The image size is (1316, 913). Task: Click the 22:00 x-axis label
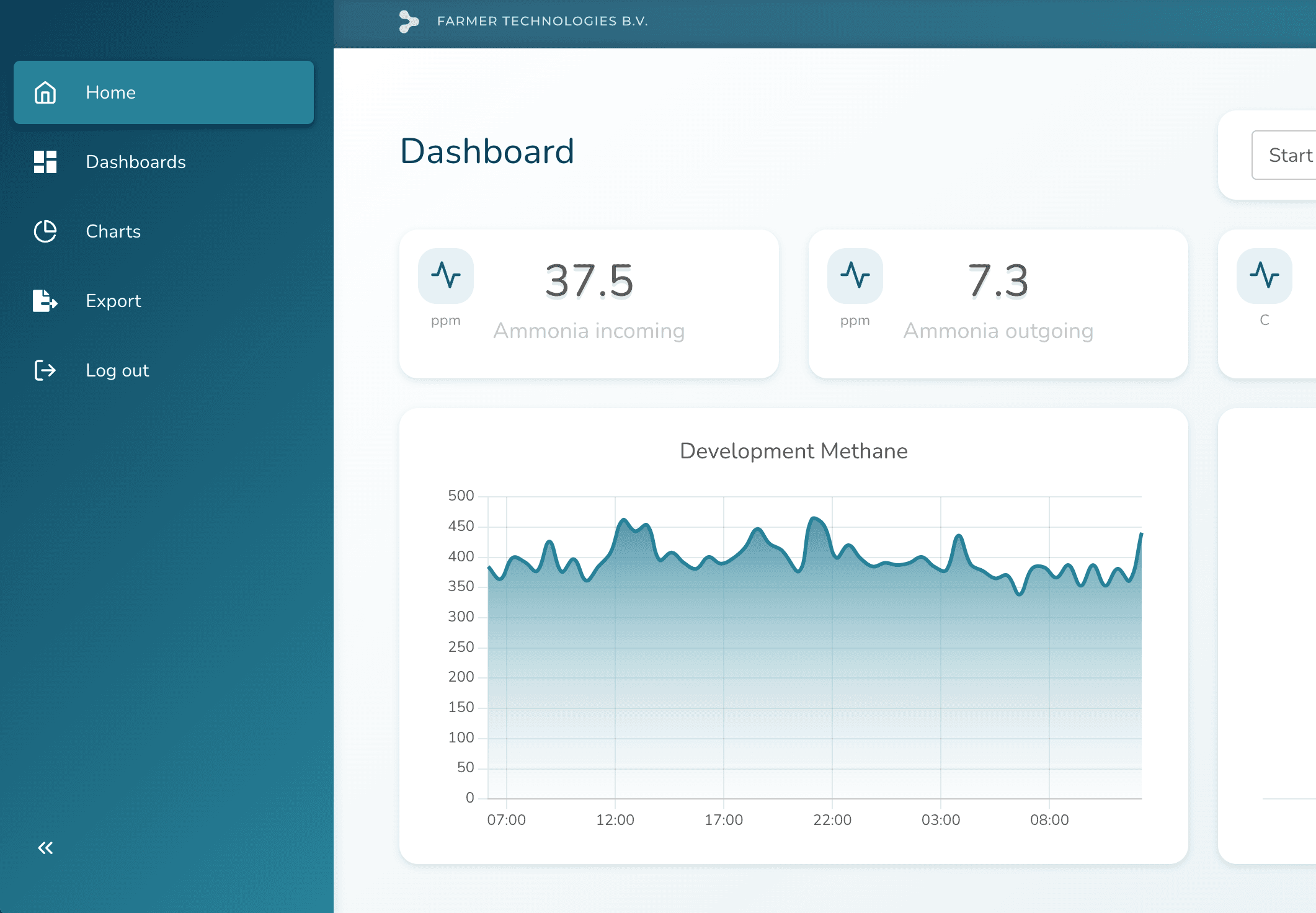click(x=832, y=820)
